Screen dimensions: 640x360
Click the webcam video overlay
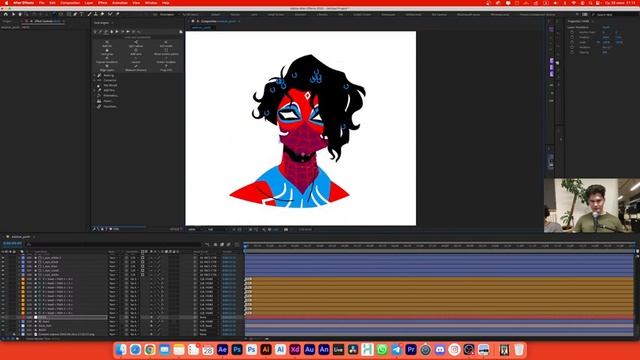(592, 205)
